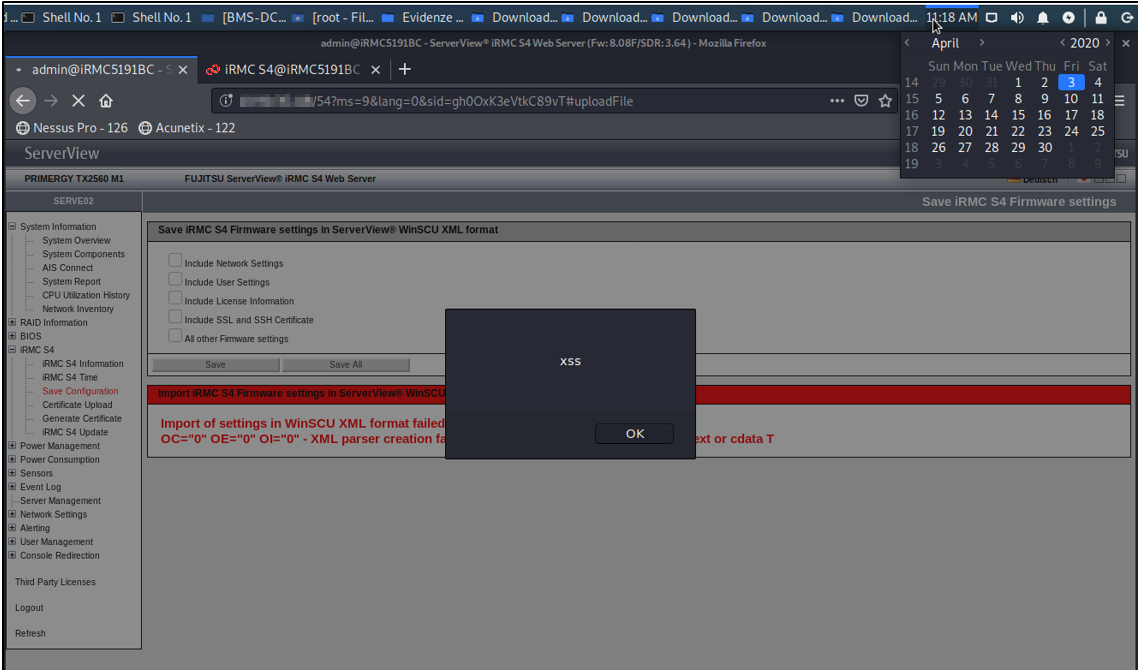
Task: Expand Console Redirection tree node
Action: pos(12,555)
